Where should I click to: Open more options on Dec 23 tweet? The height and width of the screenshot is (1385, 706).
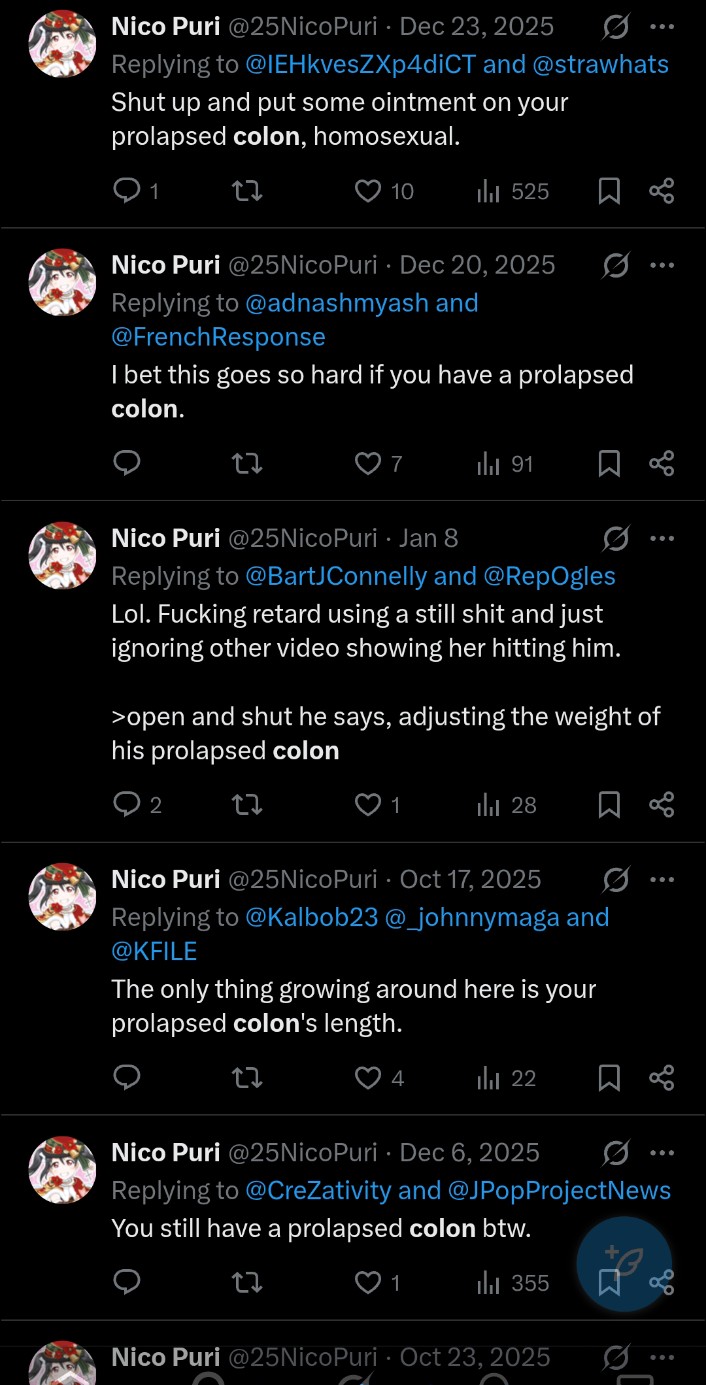coord(662,27)
